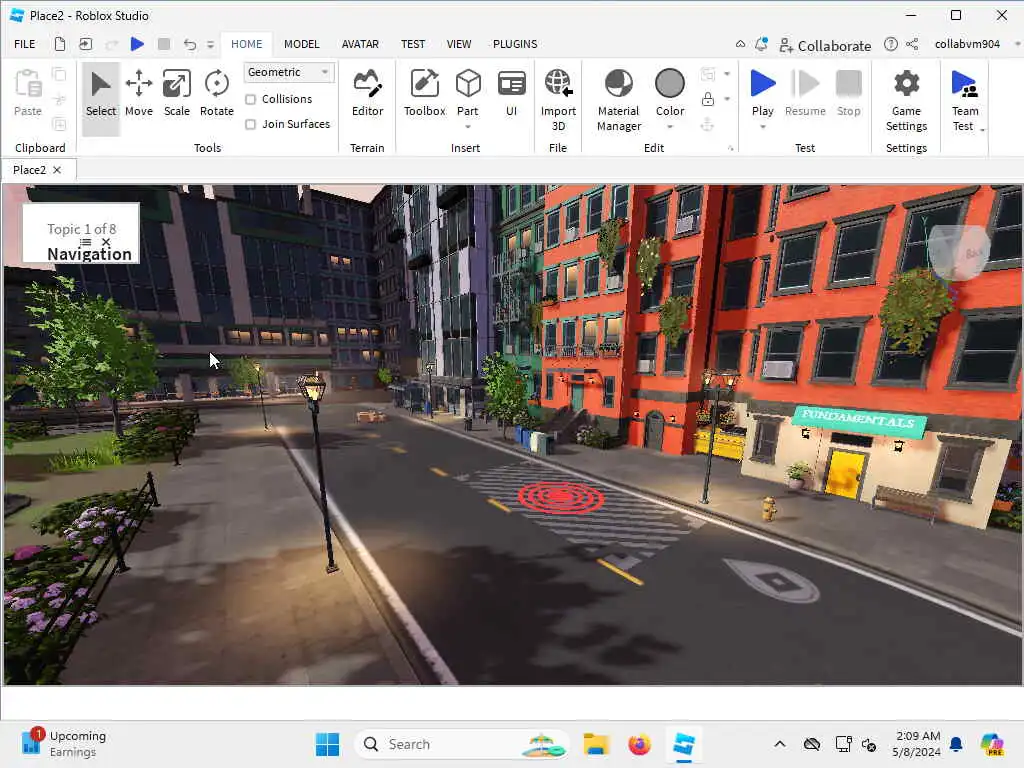This screenshot has height=768, width=1024.
Task: Collapse the ribbon with caret icon
Action: pyautogui.click(x=740, y=44)
